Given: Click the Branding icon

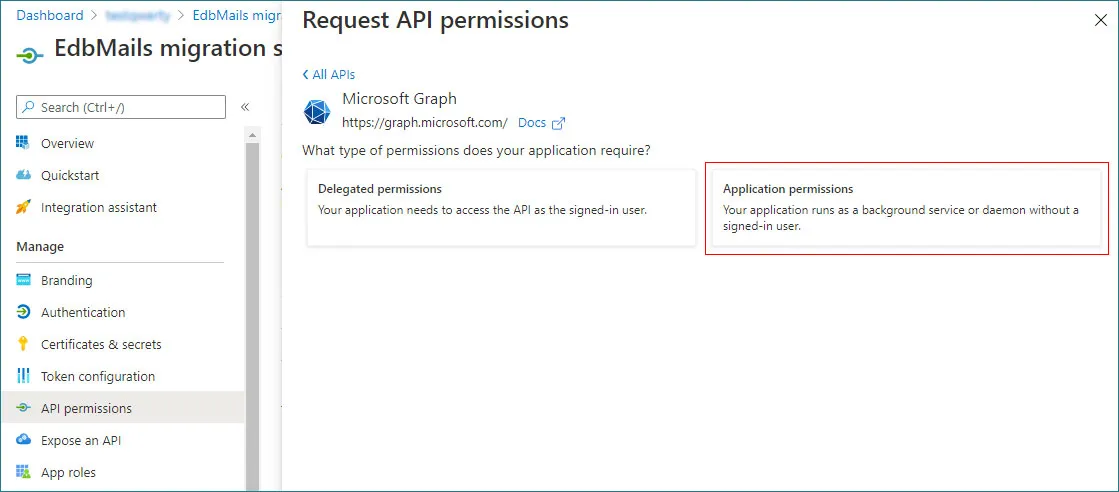Looking at the screenshot, I should tap(24, 280).
